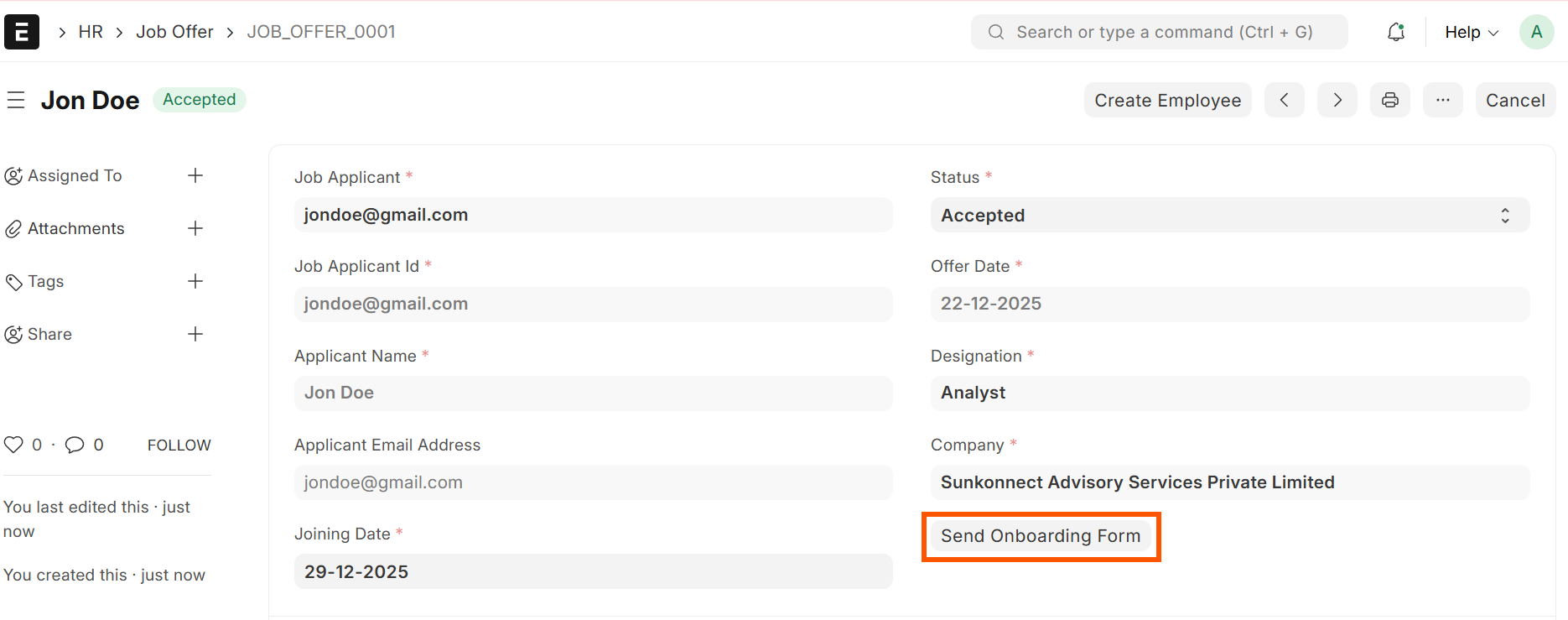Add a tag with plus icon
This screenshot has height=620, width=1568.
coord(195,281)
